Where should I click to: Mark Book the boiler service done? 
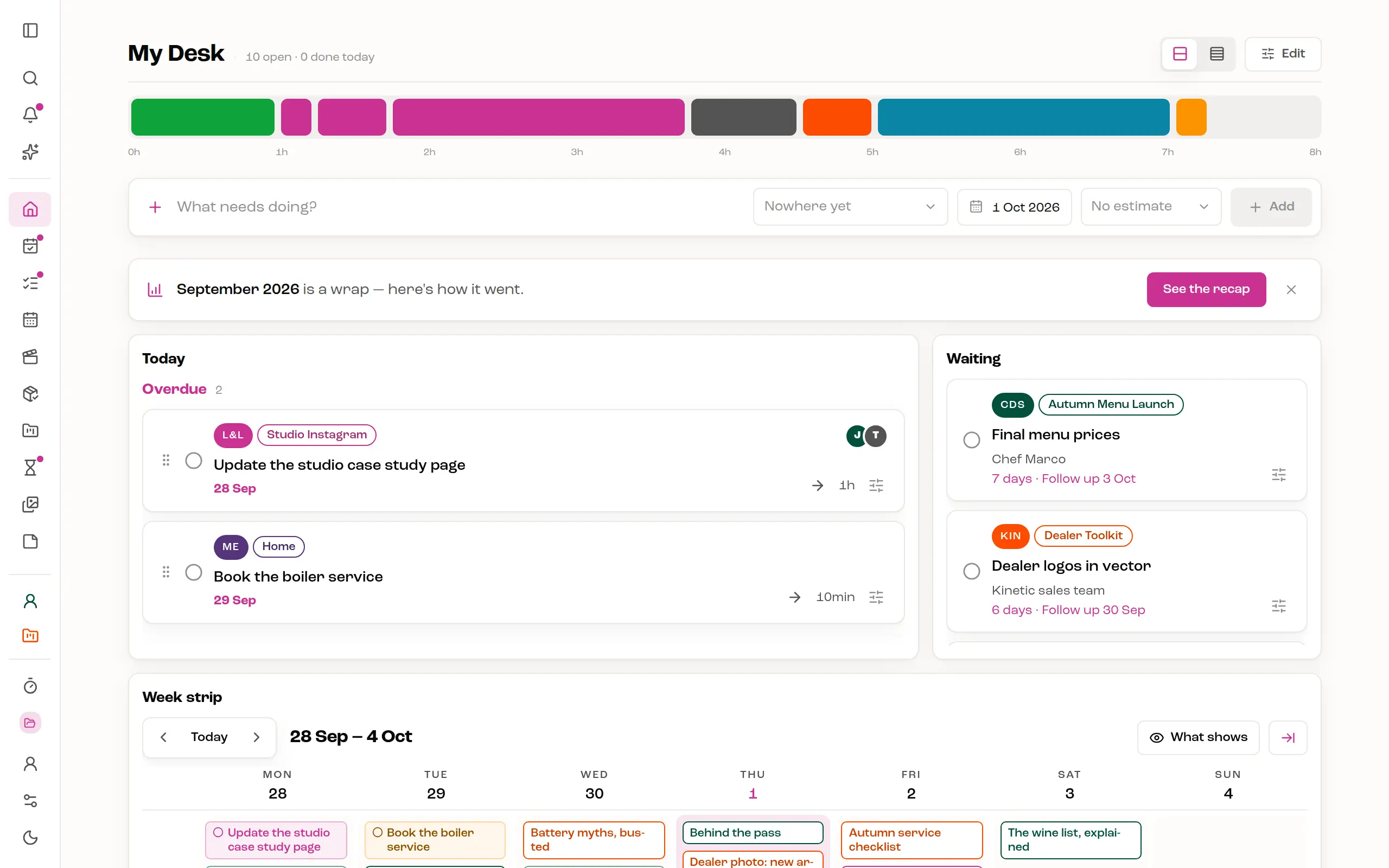(x=193, y=572)
